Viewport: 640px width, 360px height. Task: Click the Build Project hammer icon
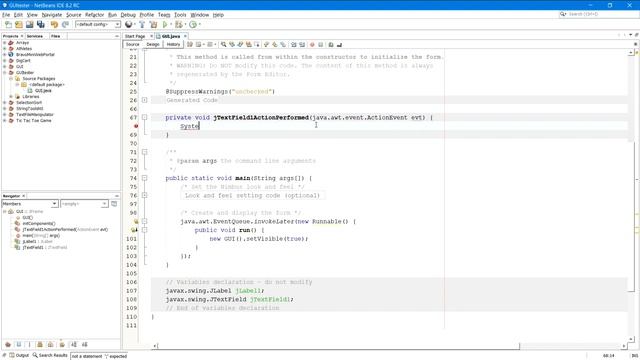pos(142,24)
